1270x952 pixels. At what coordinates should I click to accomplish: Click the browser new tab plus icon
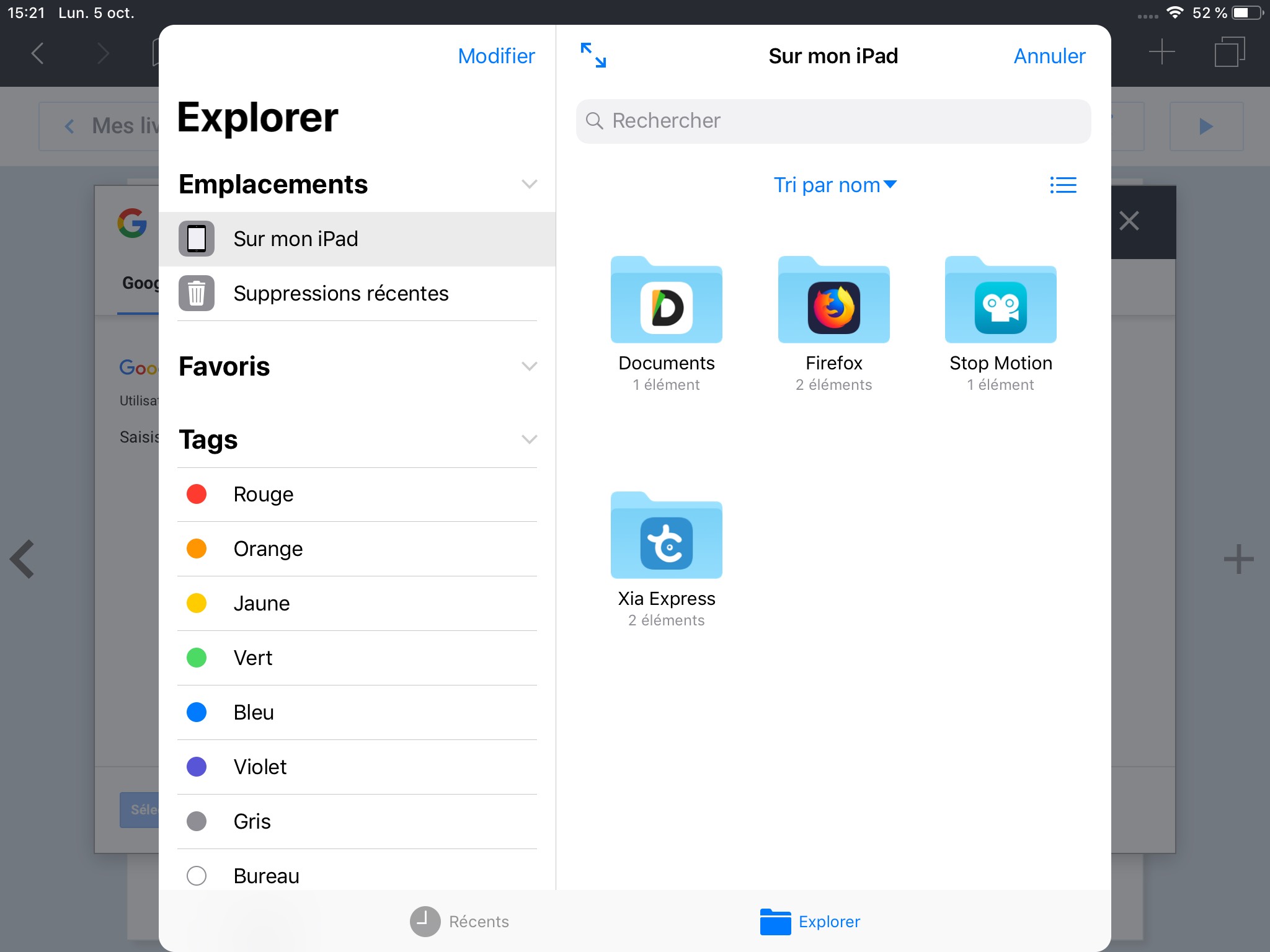(x=1161, y=52)
